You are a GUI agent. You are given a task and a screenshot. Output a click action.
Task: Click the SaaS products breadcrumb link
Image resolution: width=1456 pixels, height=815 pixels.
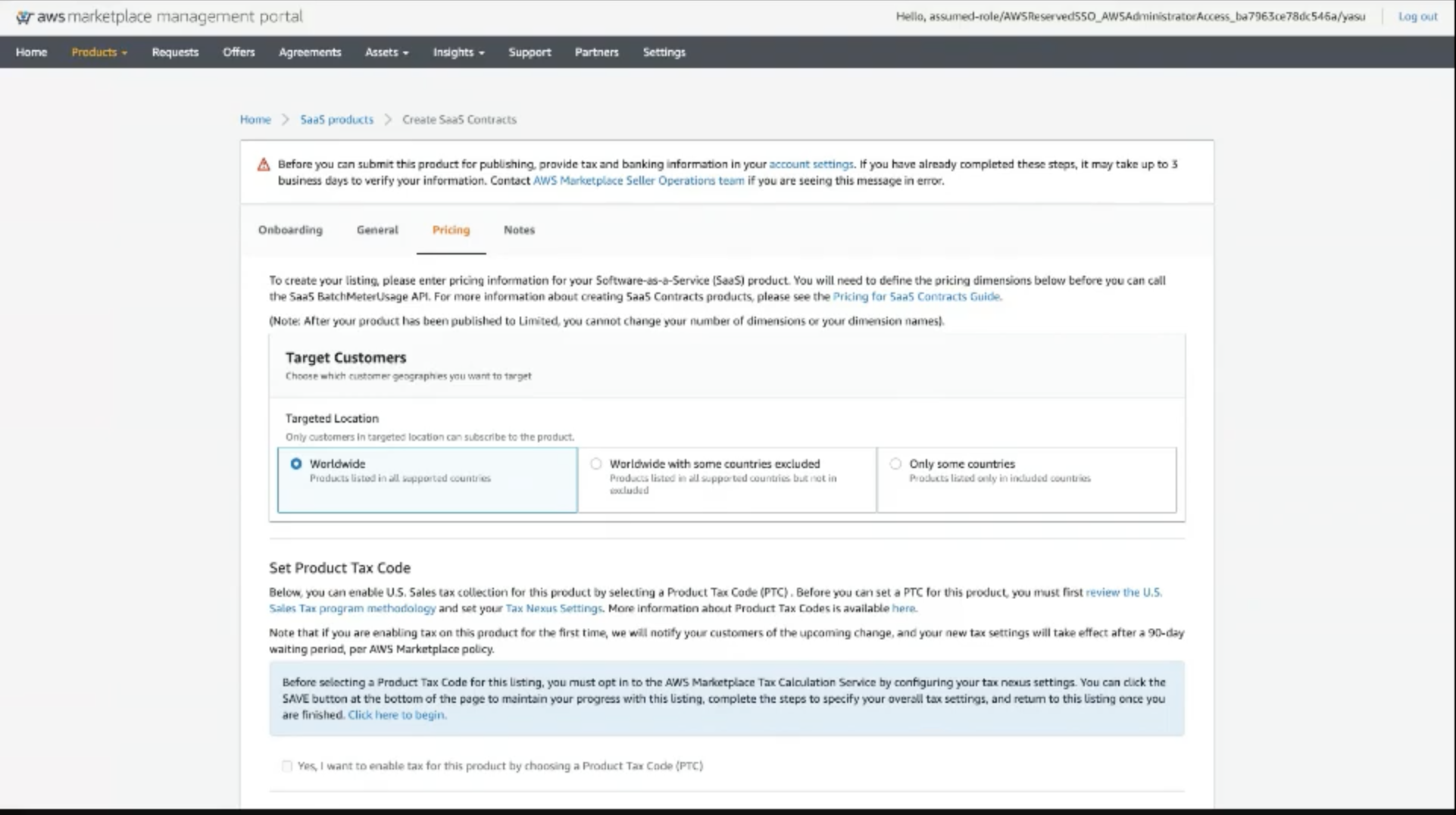point(336,120)
